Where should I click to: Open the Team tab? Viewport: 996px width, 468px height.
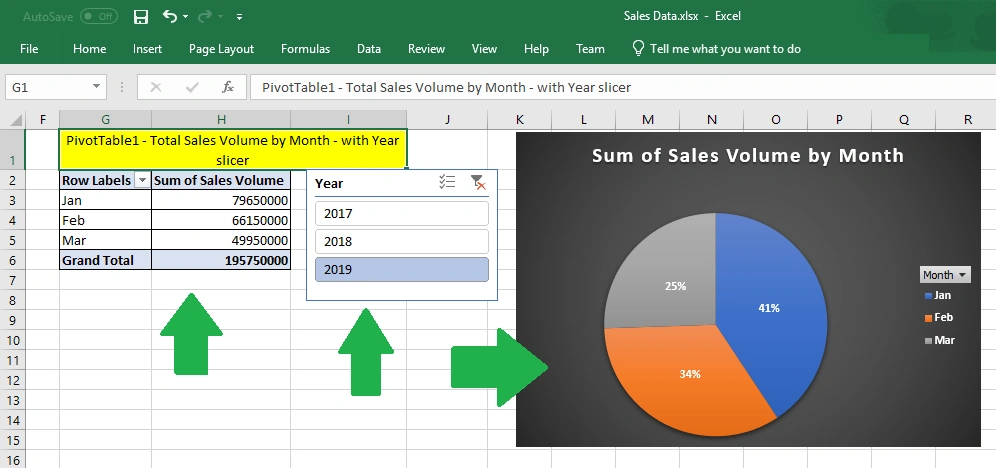point(590,49)
